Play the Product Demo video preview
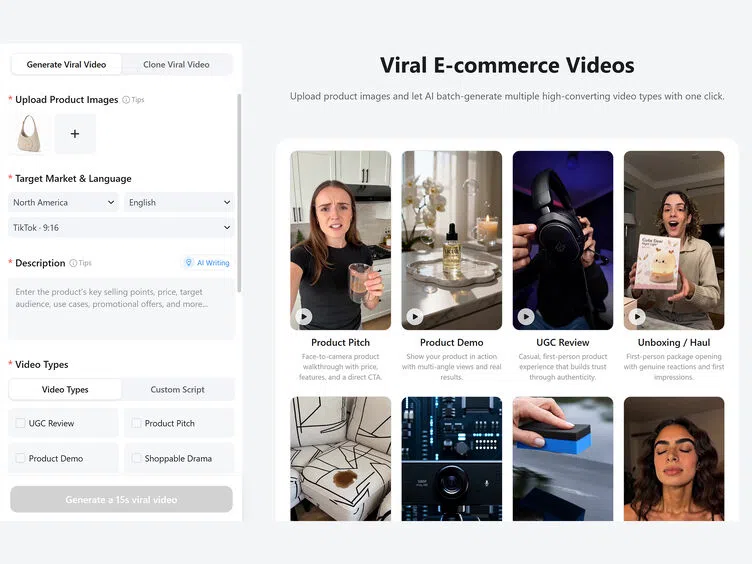The width and height of the screenshot is (752, 564). [x=415, y=317]
